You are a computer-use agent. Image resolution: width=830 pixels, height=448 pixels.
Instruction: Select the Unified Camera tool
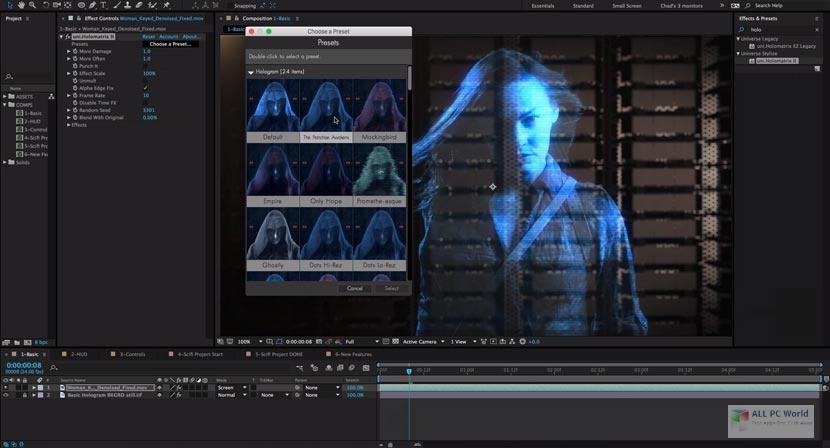pos(57,5)
